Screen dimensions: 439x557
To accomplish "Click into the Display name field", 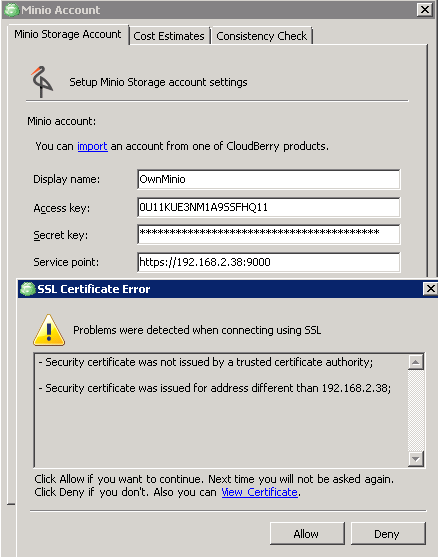I will coord(269,179).
